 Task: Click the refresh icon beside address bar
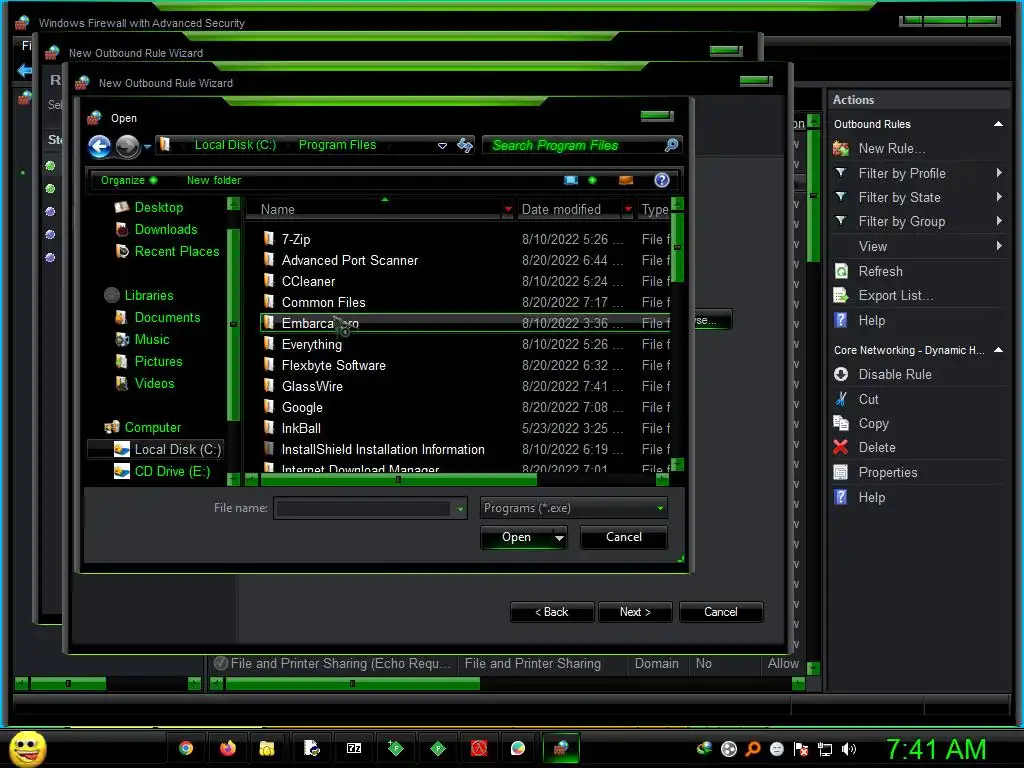pos(465,145)
